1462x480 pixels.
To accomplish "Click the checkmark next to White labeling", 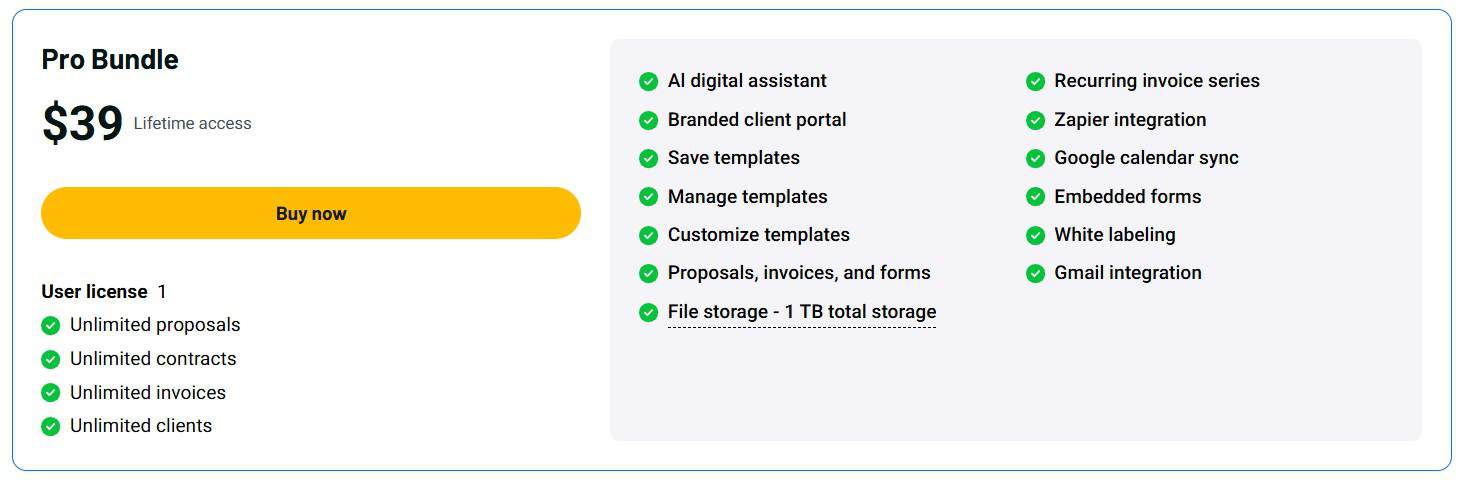I will [x=1035, y=235].
